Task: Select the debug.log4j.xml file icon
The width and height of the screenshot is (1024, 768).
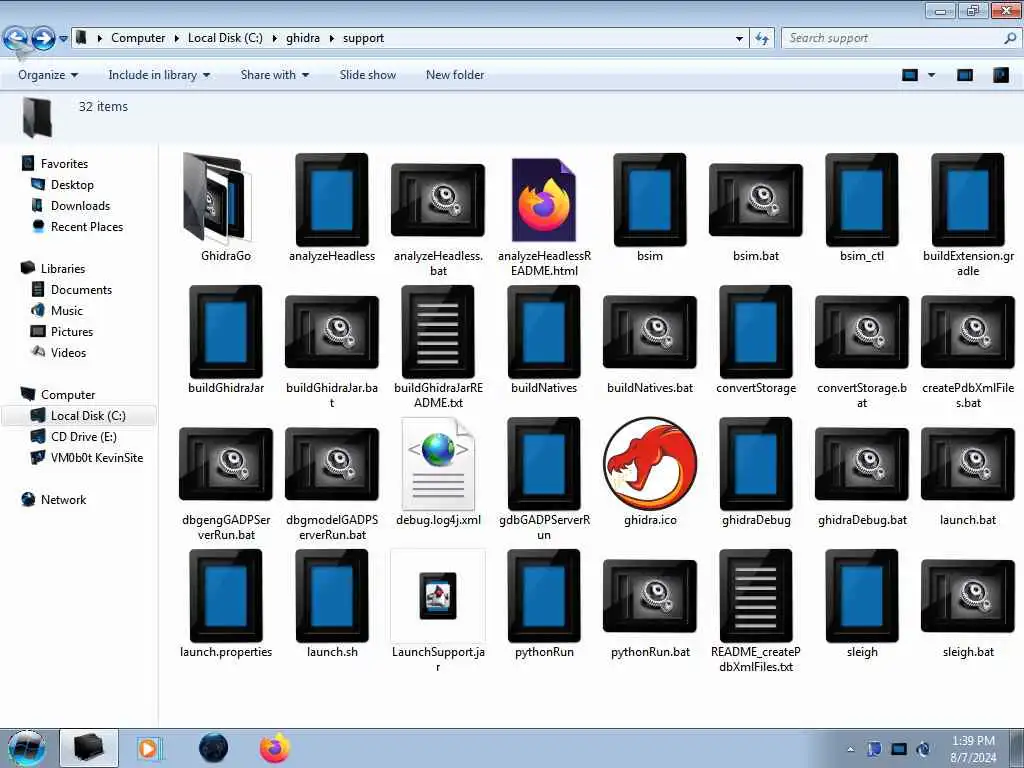Action: coord(438,464)
